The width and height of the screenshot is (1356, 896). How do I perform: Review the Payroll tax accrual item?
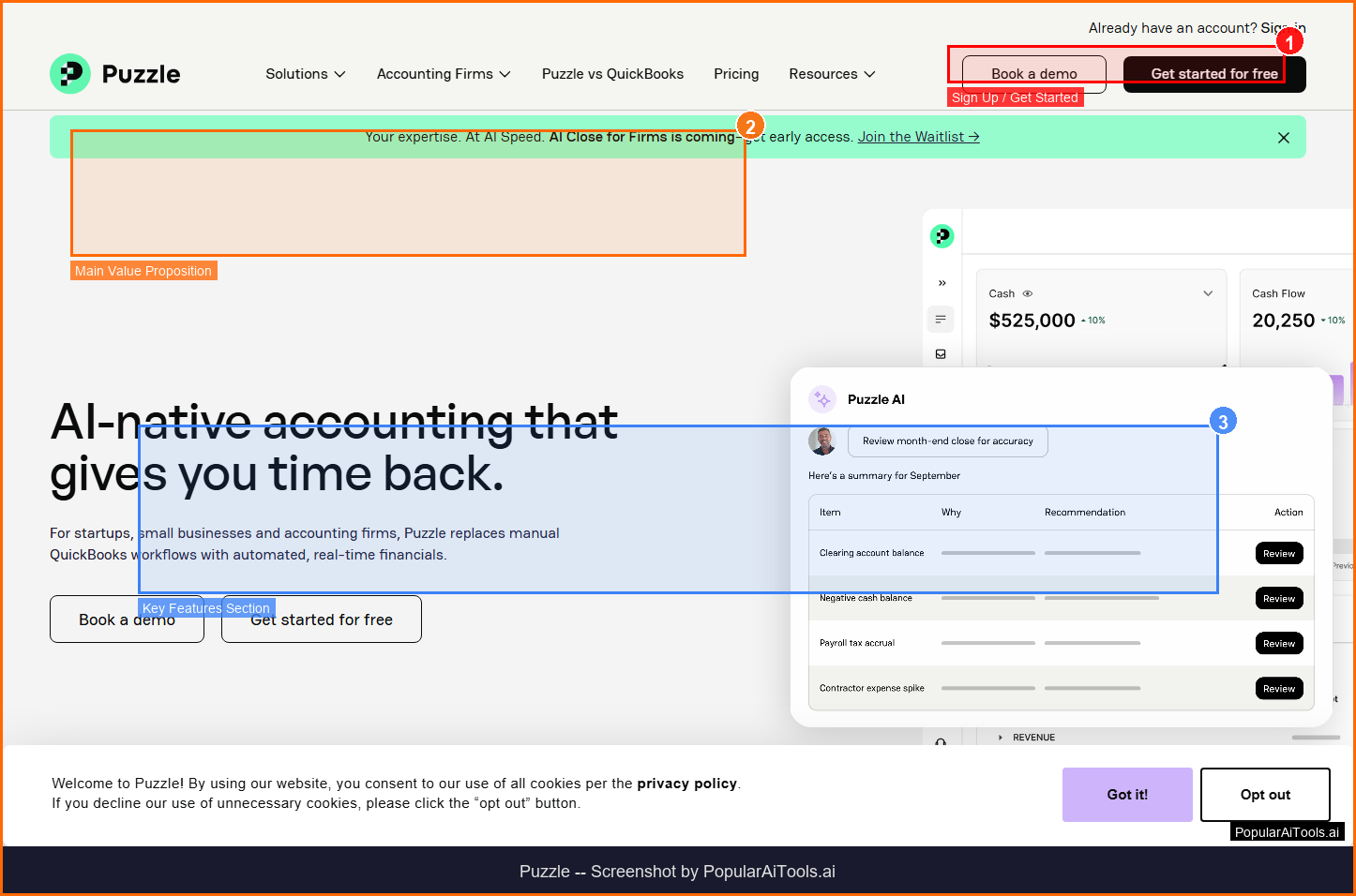click(1278, 644)
